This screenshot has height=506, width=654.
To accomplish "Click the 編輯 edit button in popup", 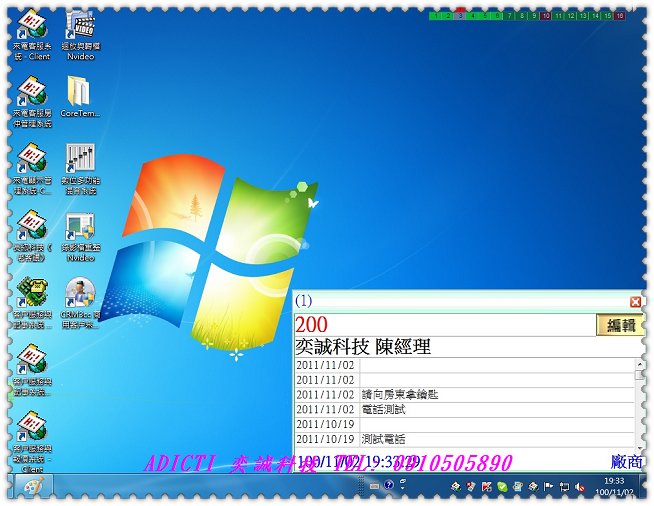I will [x=621, y=325].
